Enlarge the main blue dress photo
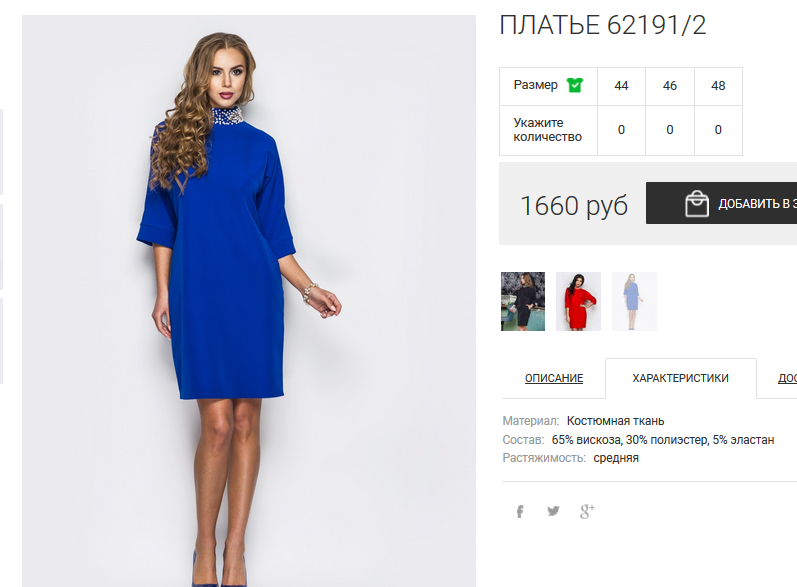 coord(249,301)
